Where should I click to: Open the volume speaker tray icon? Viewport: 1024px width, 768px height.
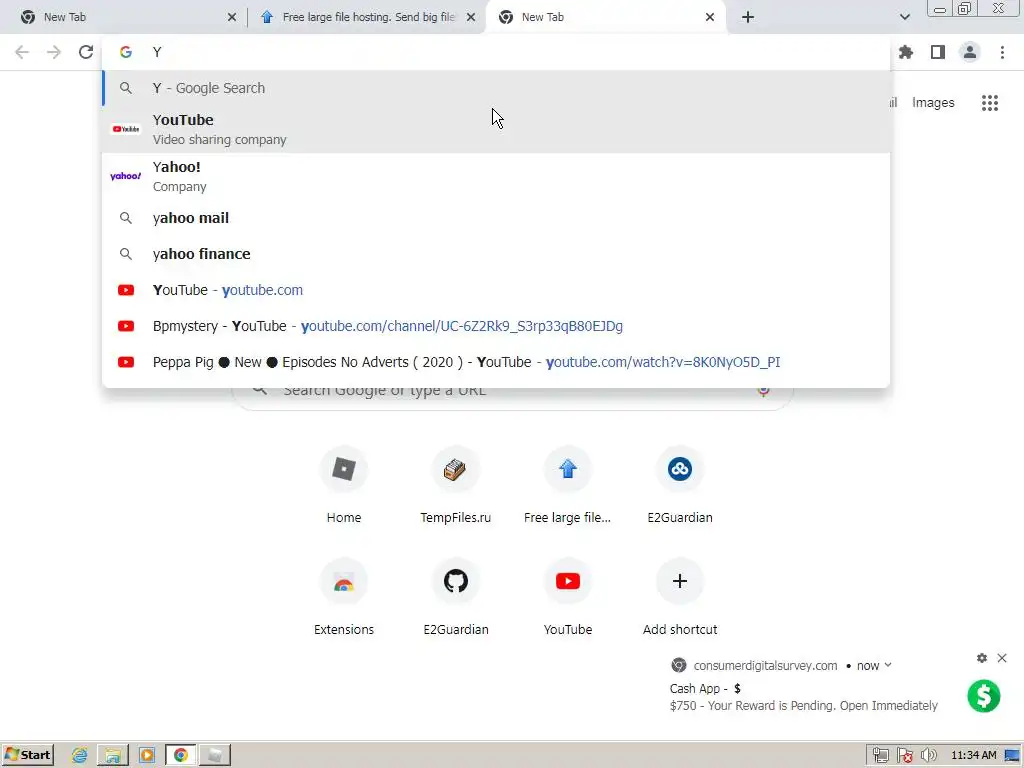click(928, 756)
